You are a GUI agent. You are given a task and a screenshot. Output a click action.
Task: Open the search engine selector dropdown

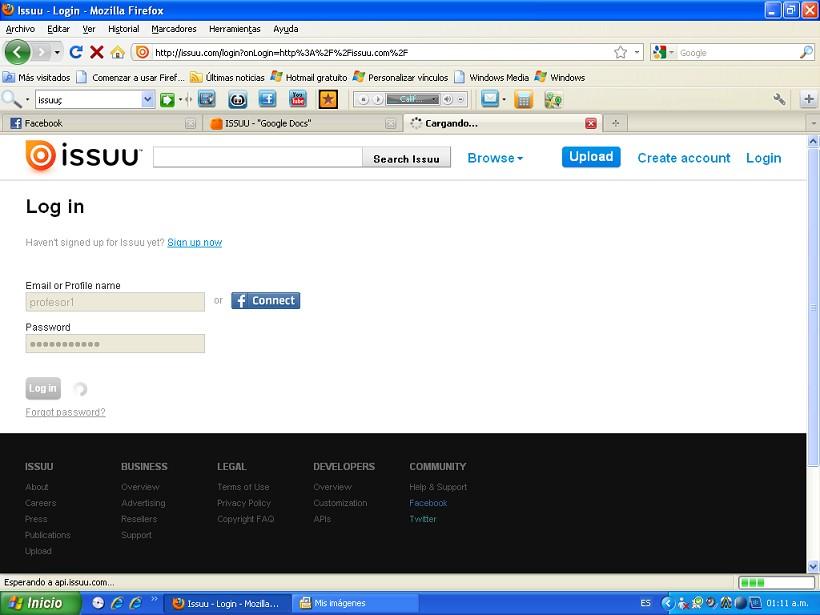click(671, 52)
